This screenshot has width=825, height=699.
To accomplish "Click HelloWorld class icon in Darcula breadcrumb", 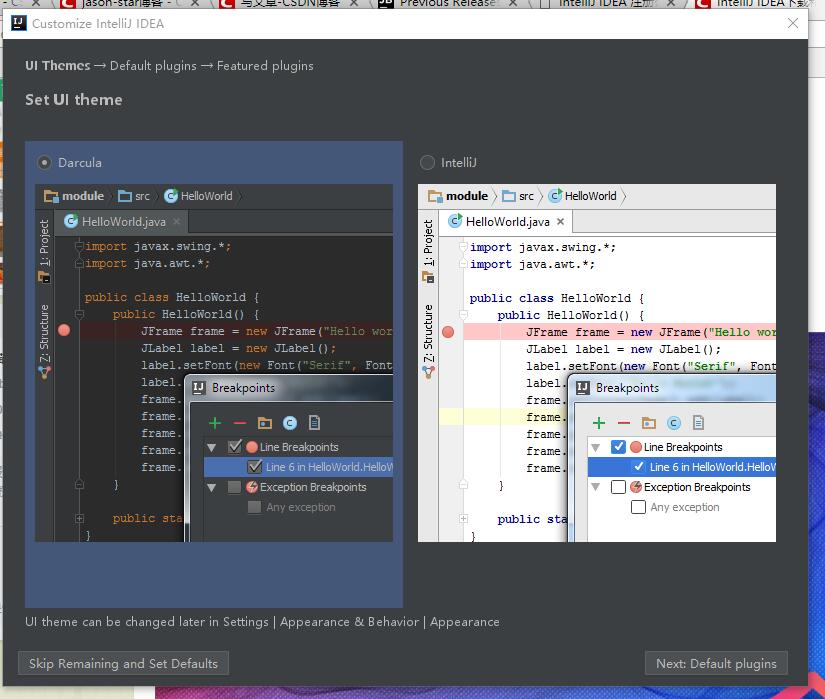I will coord(170,196).
